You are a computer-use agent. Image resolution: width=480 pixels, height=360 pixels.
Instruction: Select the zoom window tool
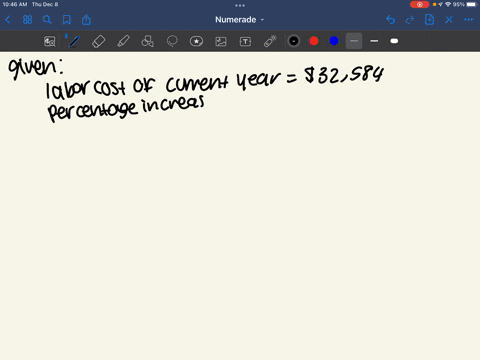point(50,41)
